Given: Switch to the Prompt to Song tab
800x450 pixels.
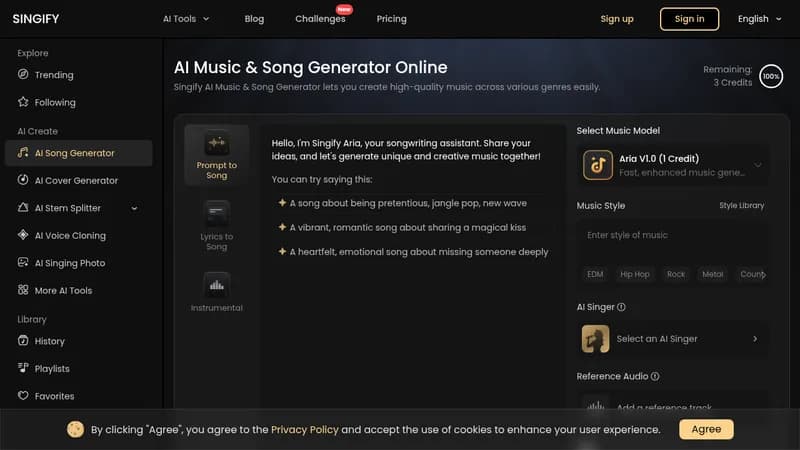Looking at the screenshot, I should [x=217, y=155].
